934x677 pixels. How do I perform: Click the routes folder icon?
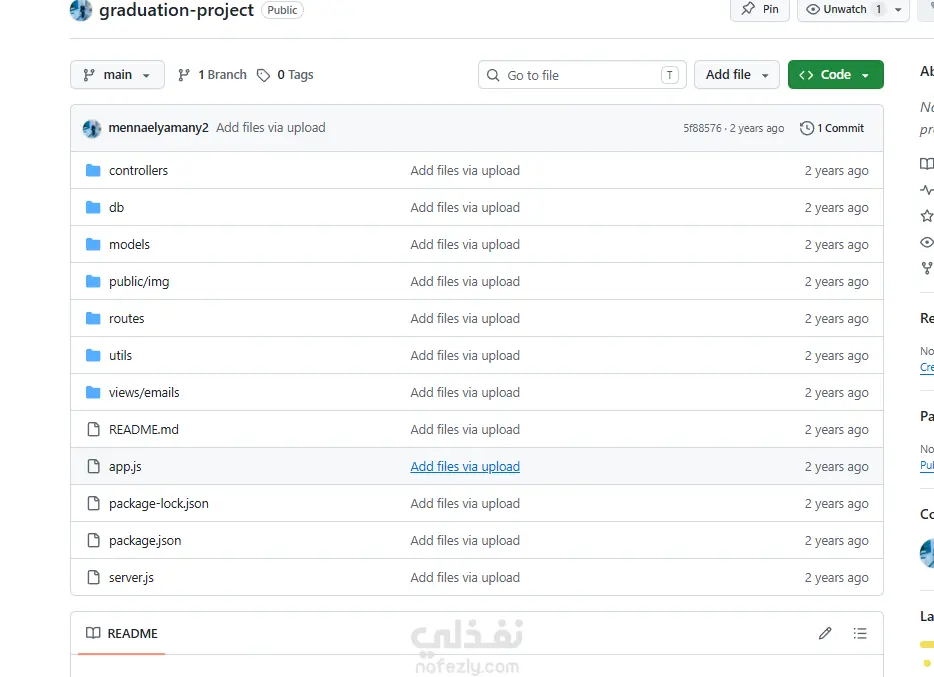(x=93, y=319)
